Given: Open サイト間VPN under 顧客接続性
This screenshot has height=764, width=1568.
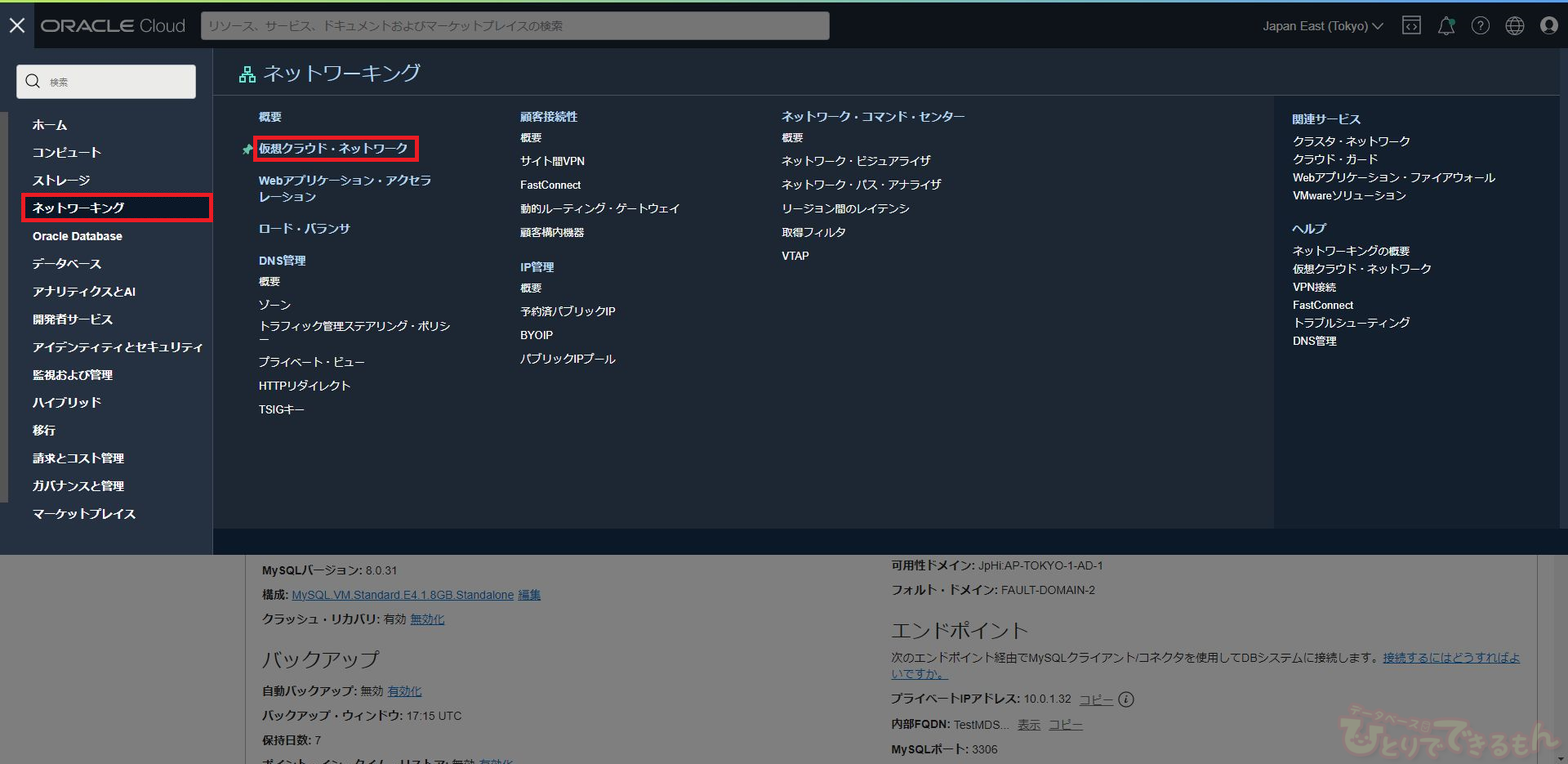Looking at the screenshot, I should tap(552, 162).
